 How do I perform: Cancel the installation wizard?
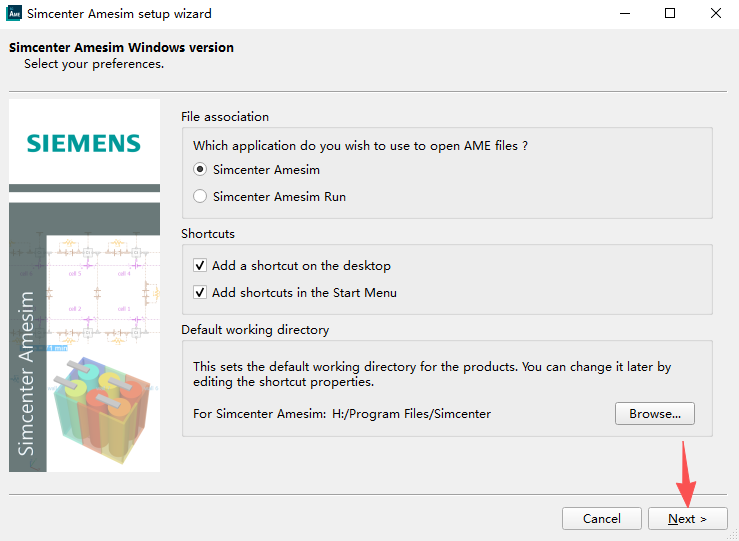point(601,519)
